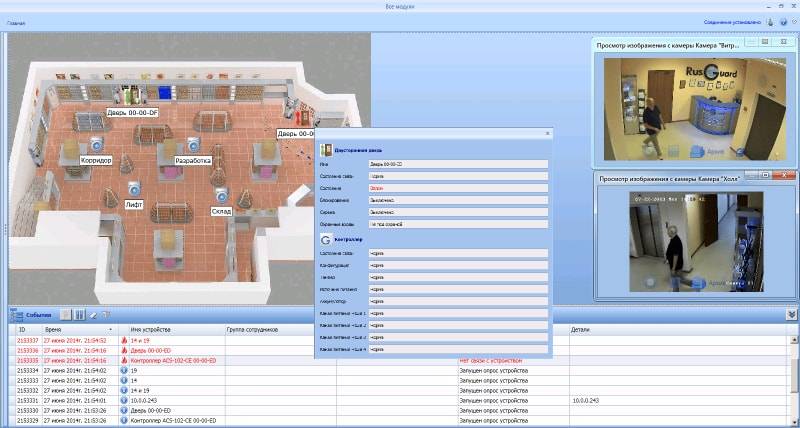Collapse the События panel with the double chevron

[791, 314]
